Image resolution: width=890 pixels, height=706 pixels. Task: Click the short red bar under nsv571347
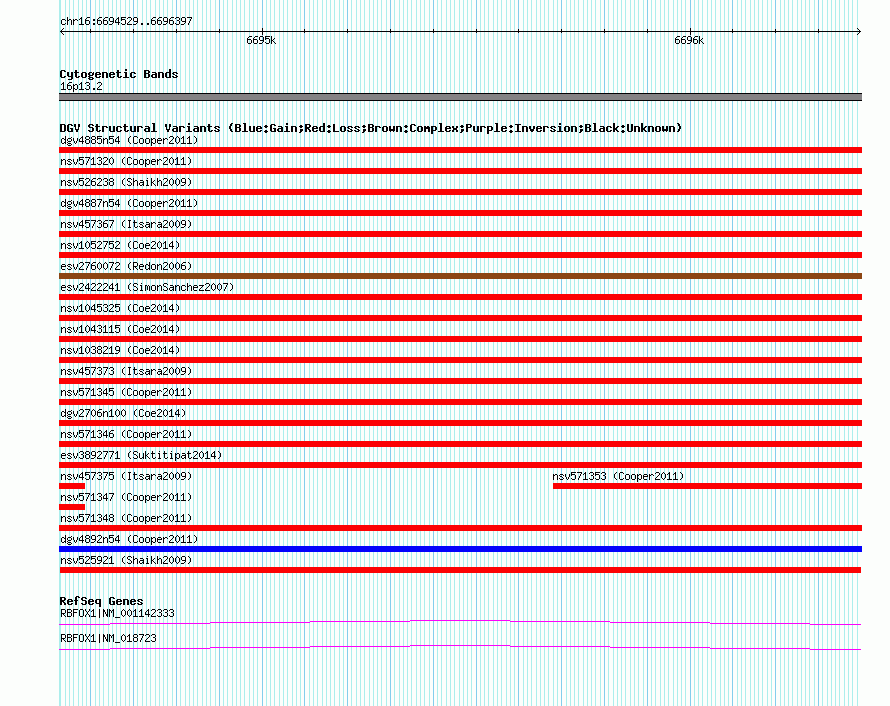(x=72, y=507)
